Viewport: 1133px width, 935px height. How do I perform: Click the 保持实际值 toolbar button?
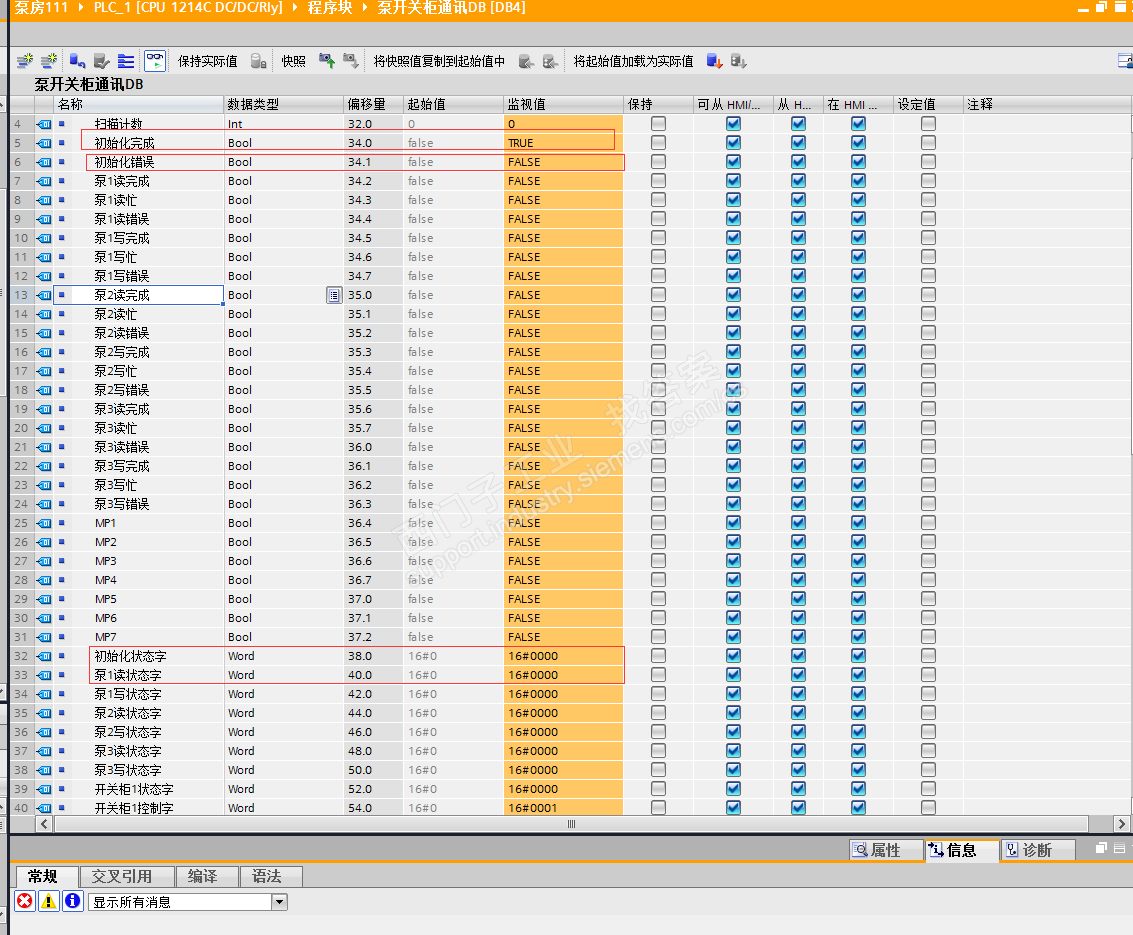pos(207,61)
